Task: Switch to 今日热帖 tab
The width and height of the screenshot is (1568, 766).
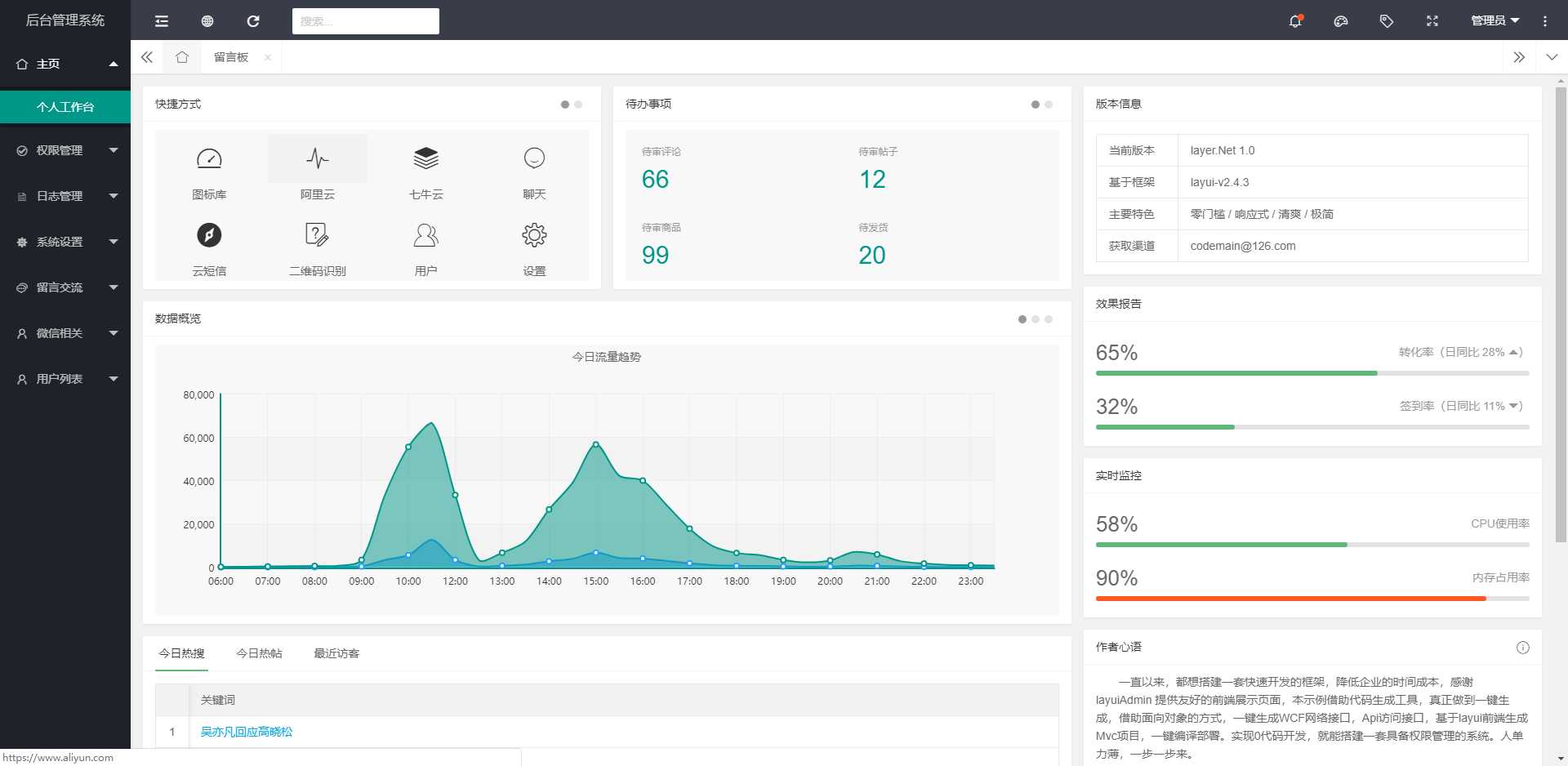Action: pyautogui.click(x=259, y=653)
